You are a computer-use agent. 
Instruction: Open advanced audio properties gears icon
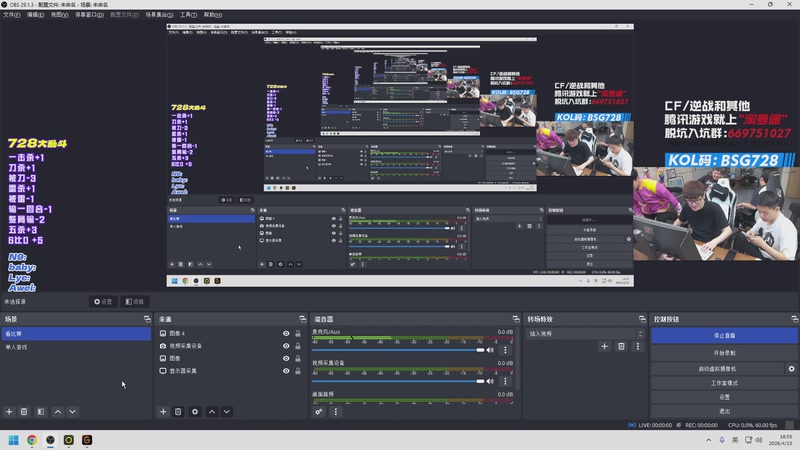click(319, 411)
